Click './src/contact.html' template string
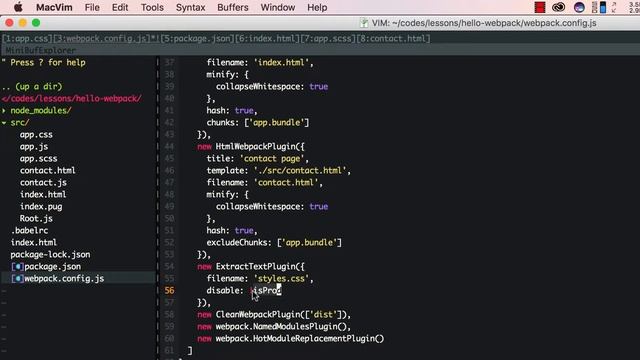The width and height of the screenshot is (640, 360). tap(300, 171)
